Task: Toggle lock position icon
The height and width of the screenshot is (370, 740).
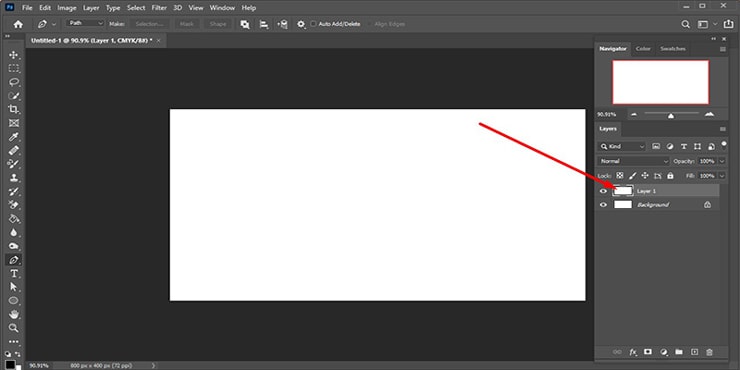Action: [x=645, y=176]
